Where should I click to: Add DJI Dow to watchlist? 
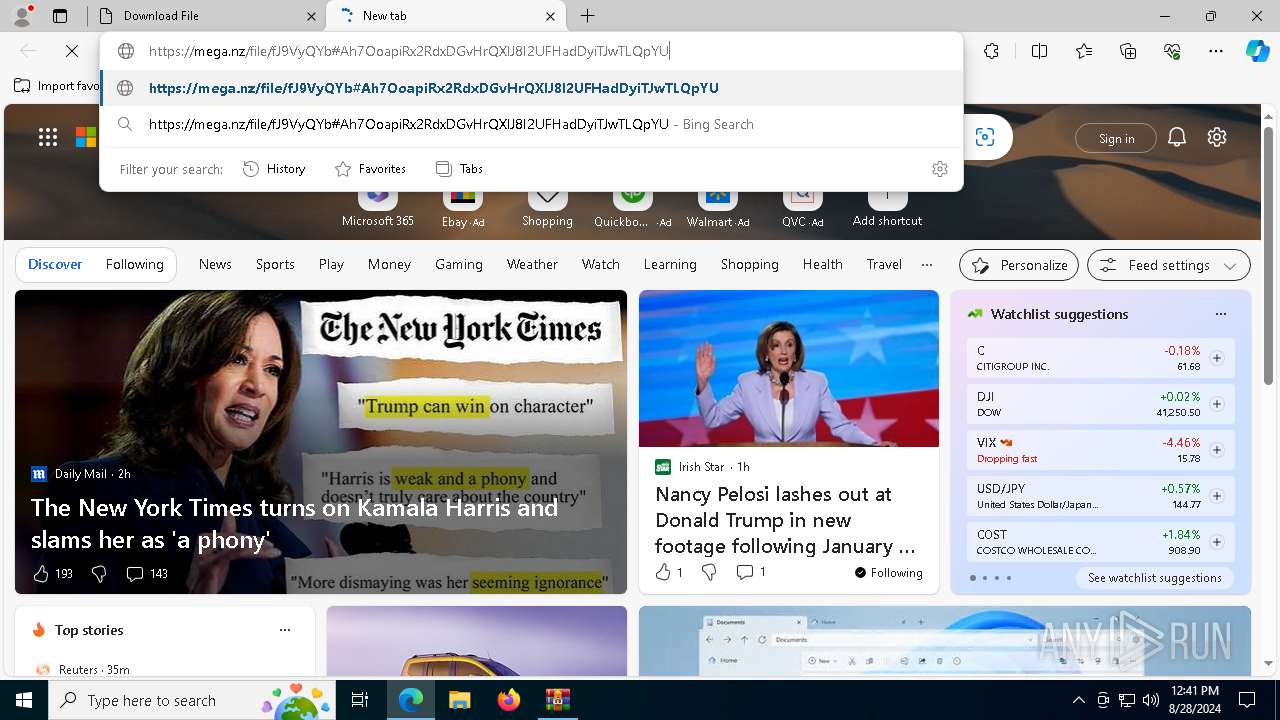coord(1217,404)
